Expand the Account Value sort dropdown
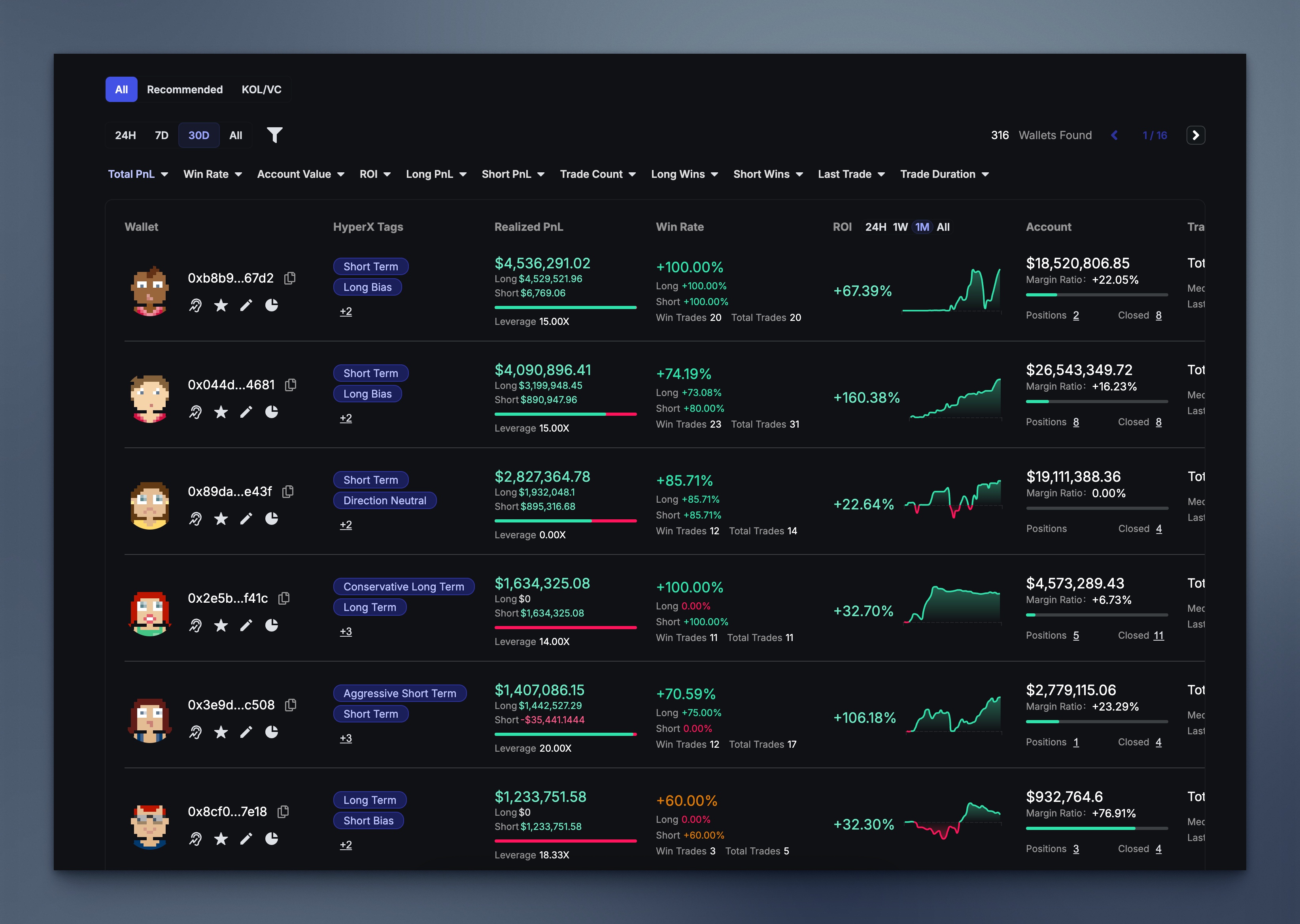Viewport: 1300px width, 924px height. coord(300,174)
